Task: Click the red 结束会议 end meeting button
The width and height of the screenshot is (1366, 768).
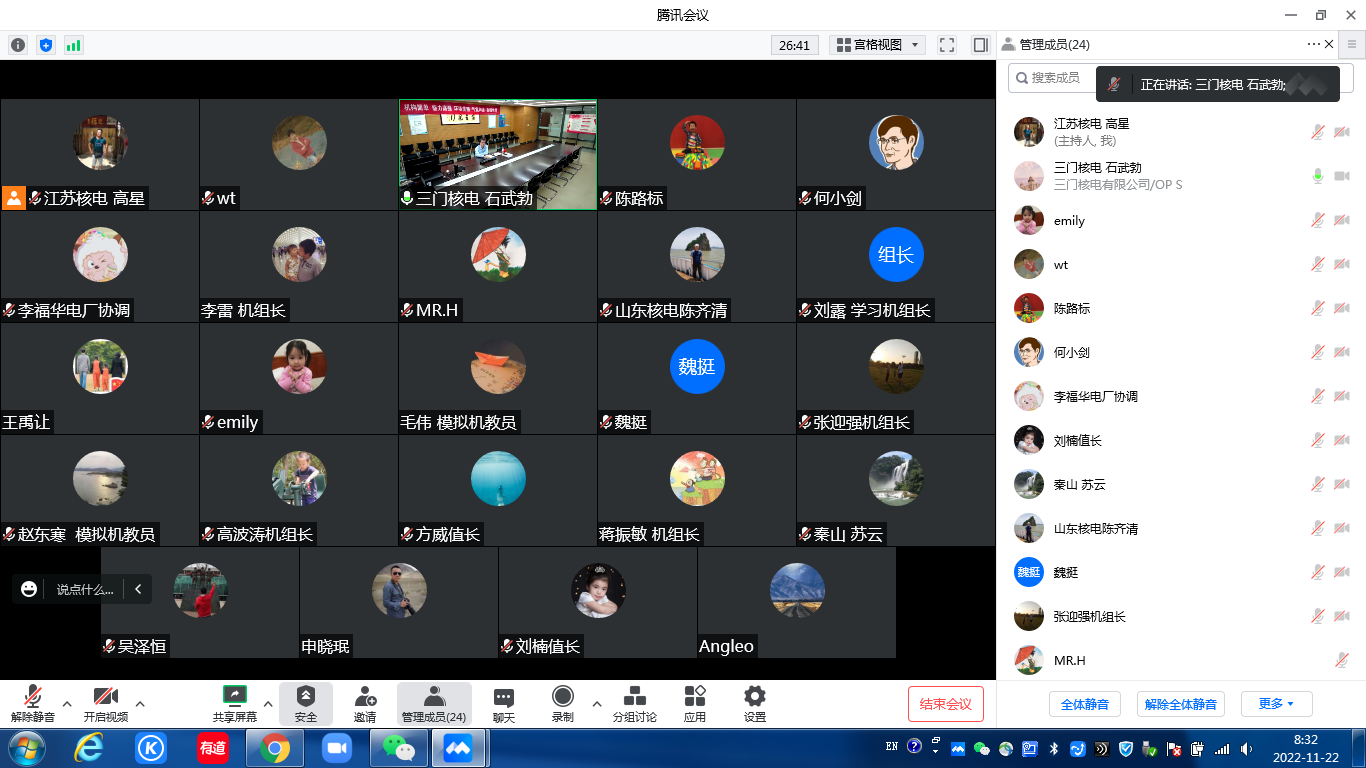Action: point(945,704)
